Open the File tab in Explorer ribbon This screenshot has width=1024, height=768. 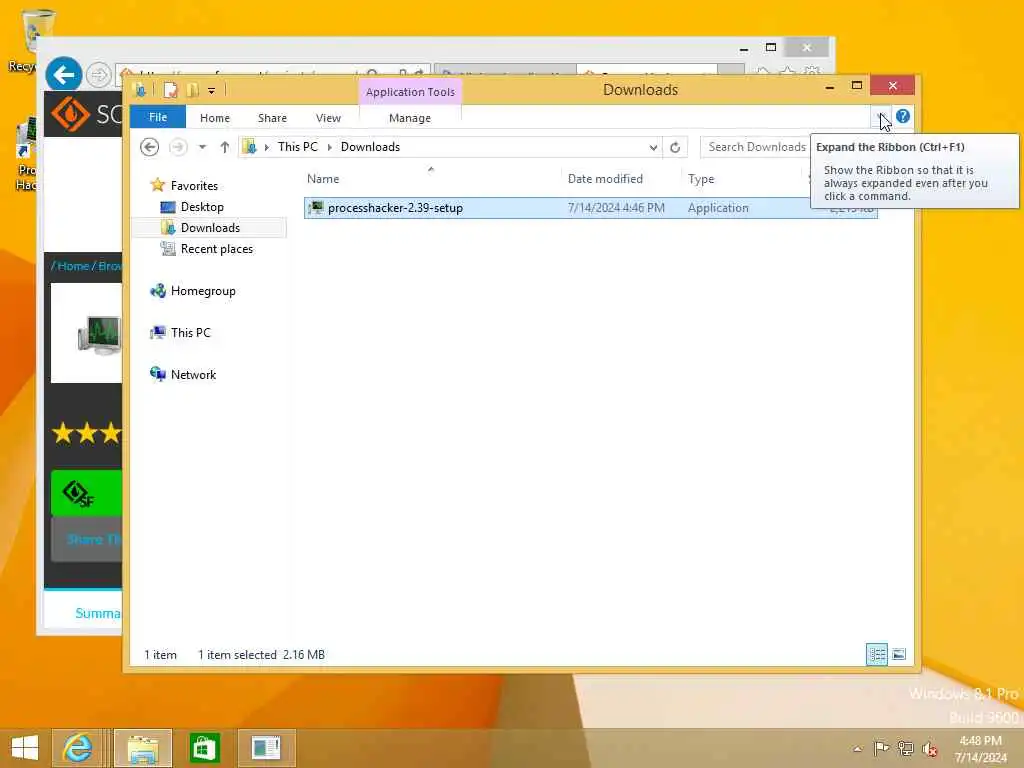tap(157, 118)
